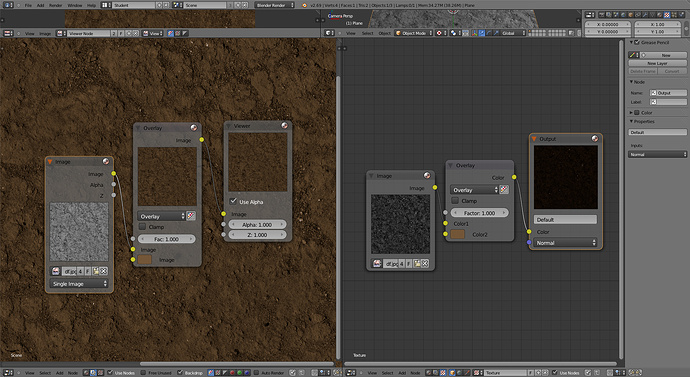Select the Alpha-only draw channel icon
Screen dimensions: 690x377
point(185,33)
